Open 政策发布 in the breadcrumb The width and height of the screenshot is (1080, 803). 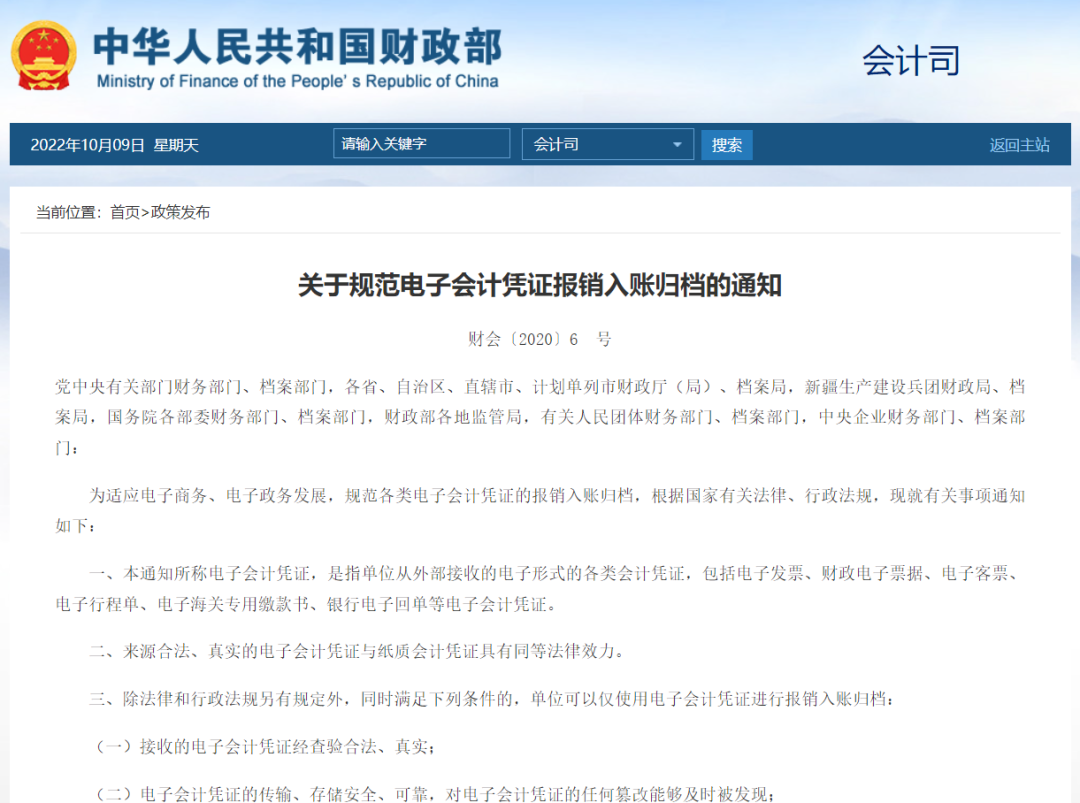point(180,212)
